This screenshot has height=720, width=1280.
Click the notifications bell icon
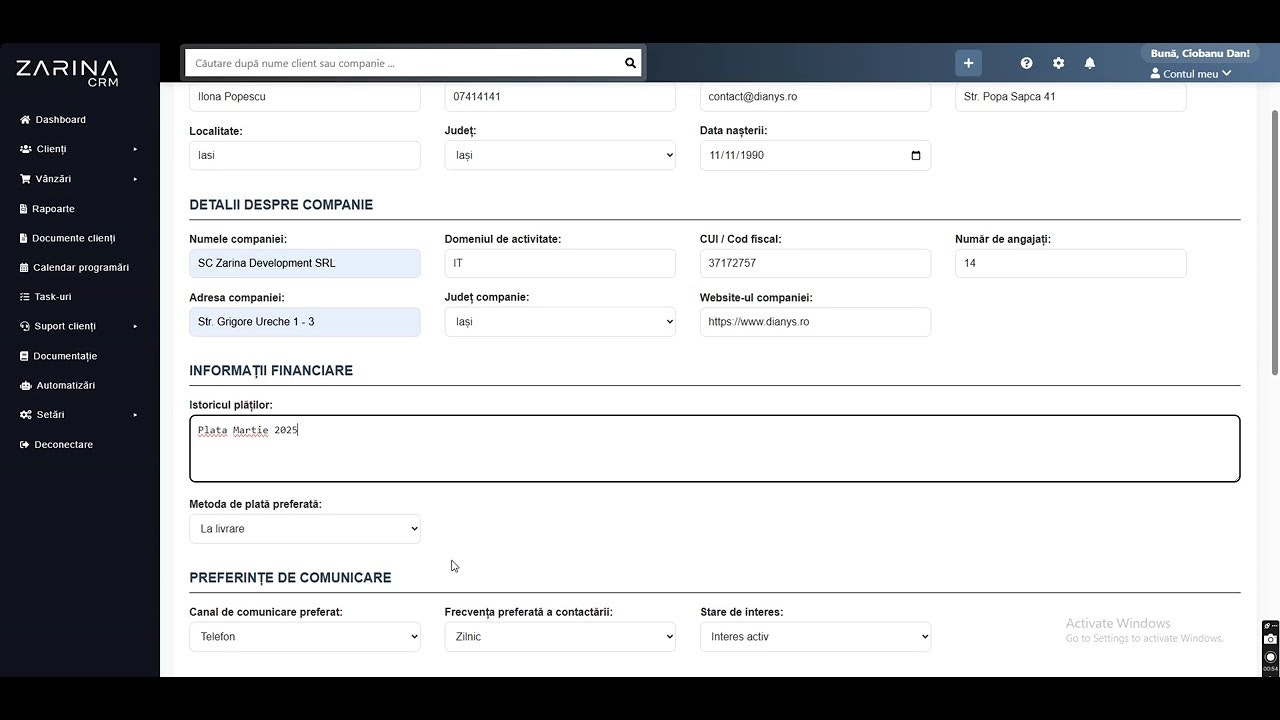1090,62
